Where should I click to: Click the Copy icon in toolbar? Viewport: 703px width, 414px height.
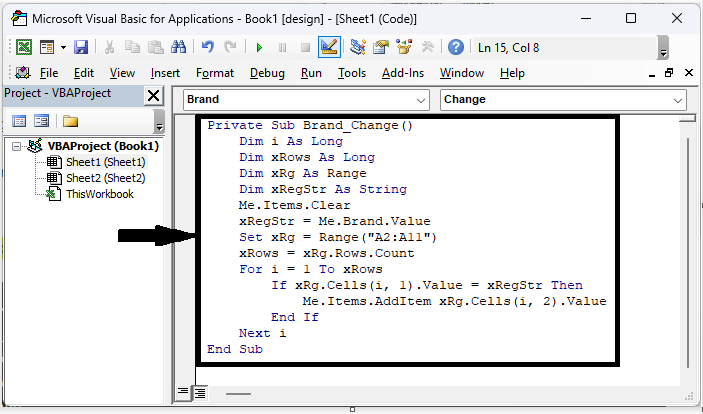[132, 47]
